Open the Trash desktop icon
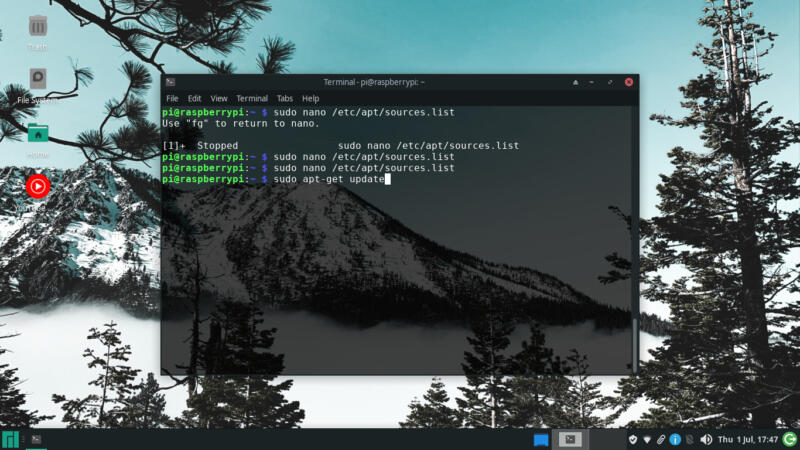 38,27
